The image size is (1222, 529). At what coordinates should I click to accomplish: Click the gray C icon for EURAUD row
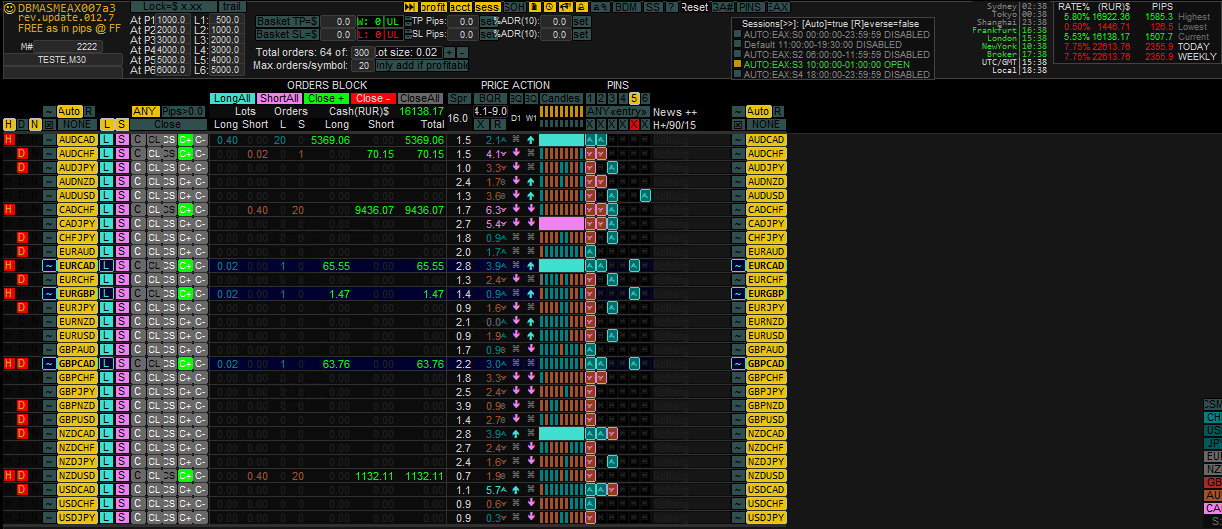pos(138,252)
